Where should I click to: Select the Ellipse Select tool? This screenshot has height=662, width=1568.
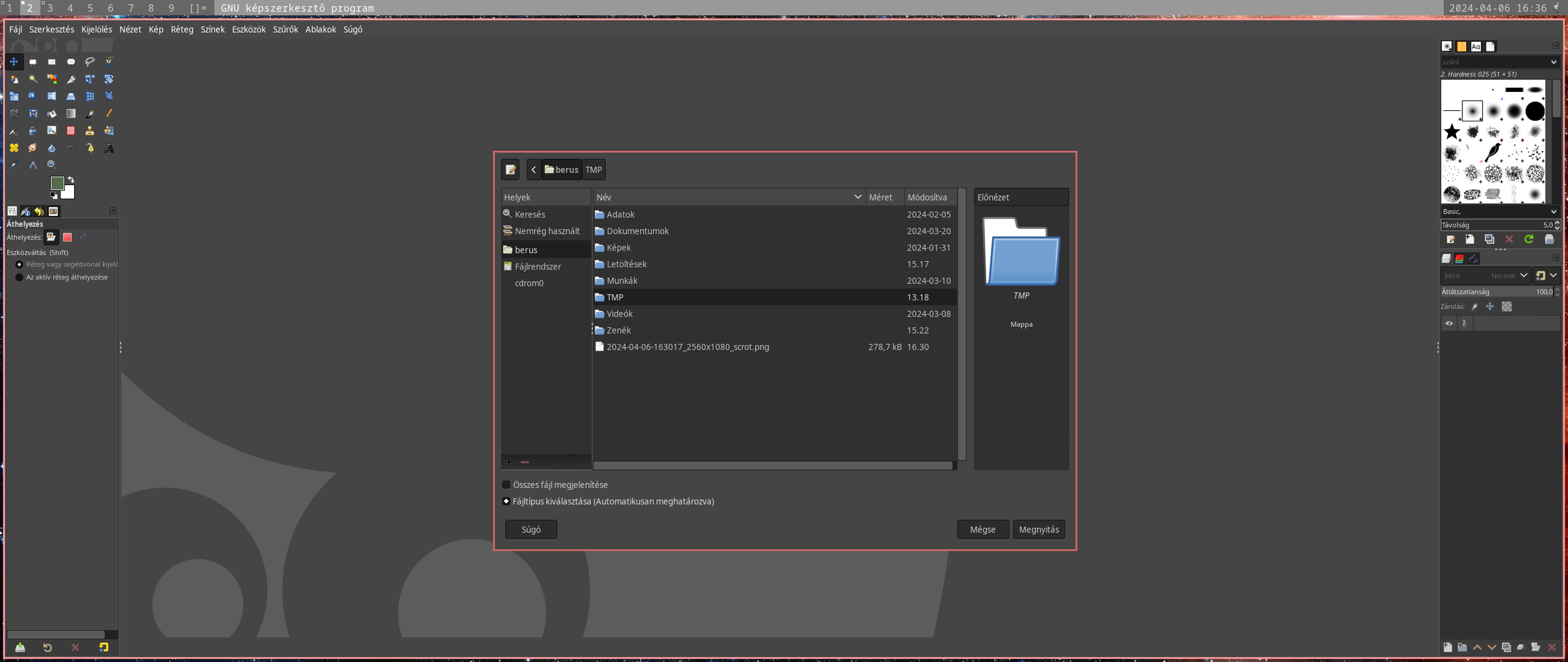pos(71,62)
